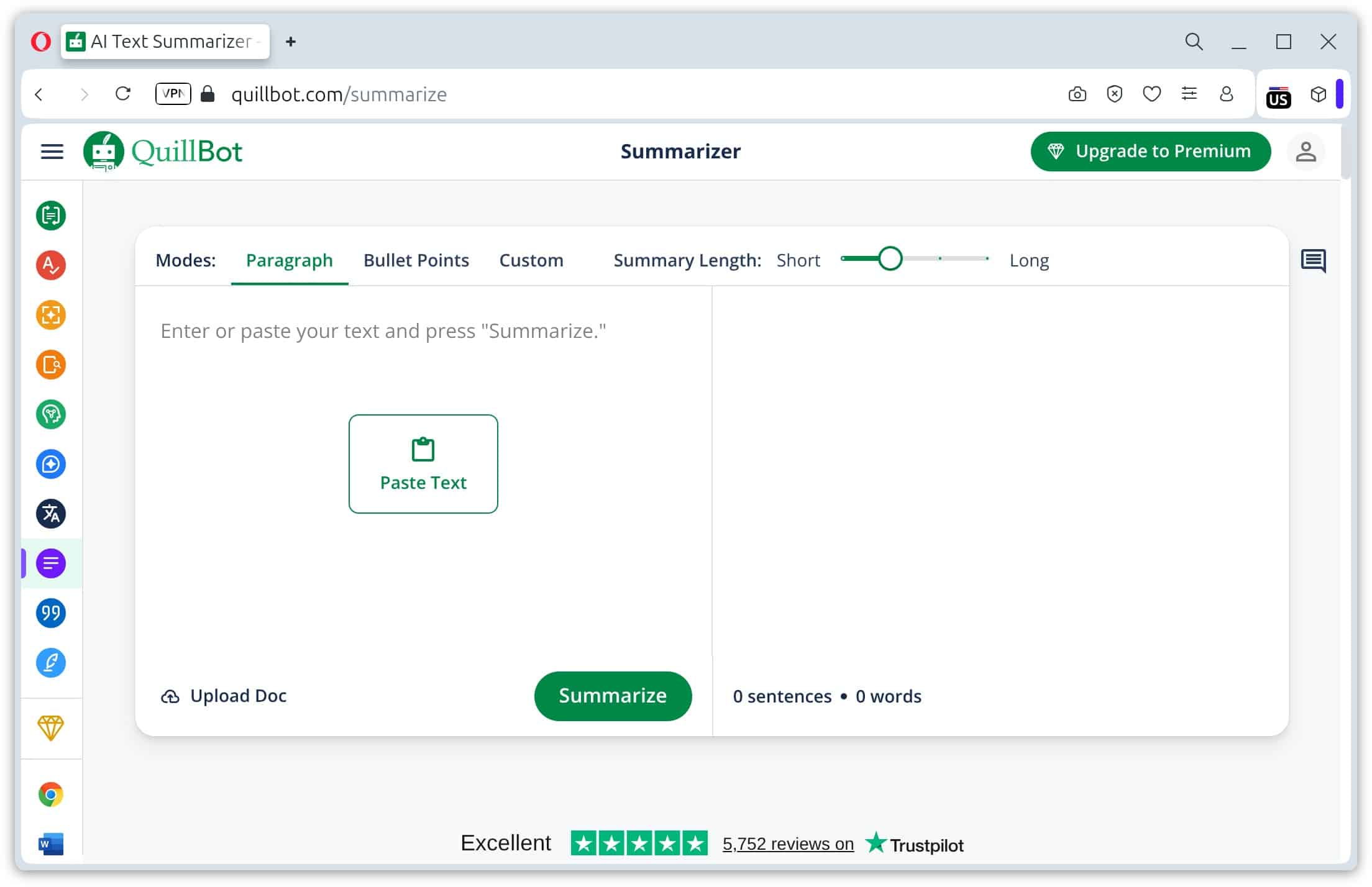Click the QuillBot Flow pen icon
The height and width of the screenshot is (887, 1372).
coord(51,663)
